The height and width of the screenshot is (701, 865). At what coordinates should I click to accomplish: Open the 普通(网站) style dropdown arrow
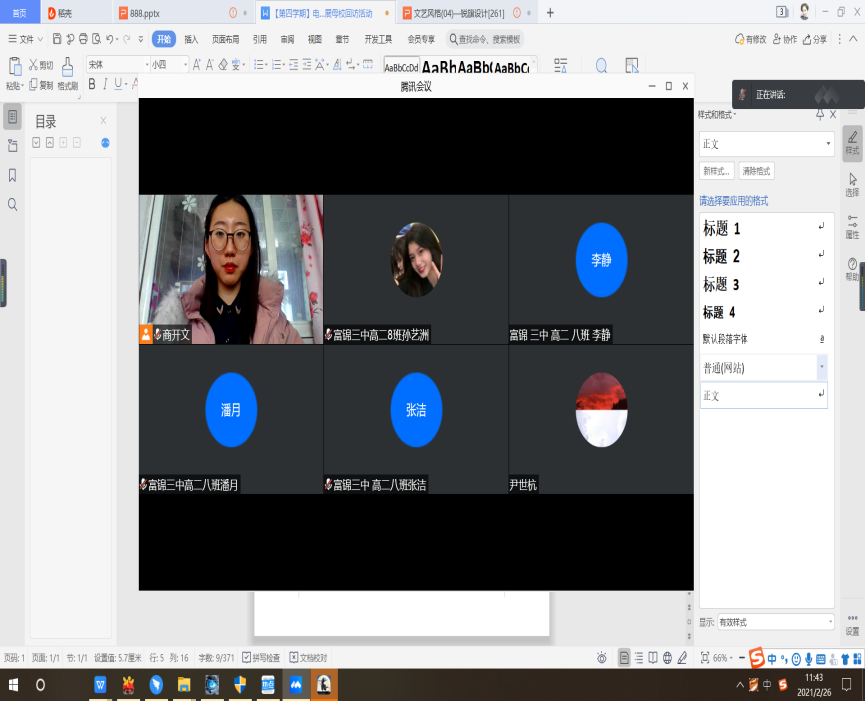821,367
